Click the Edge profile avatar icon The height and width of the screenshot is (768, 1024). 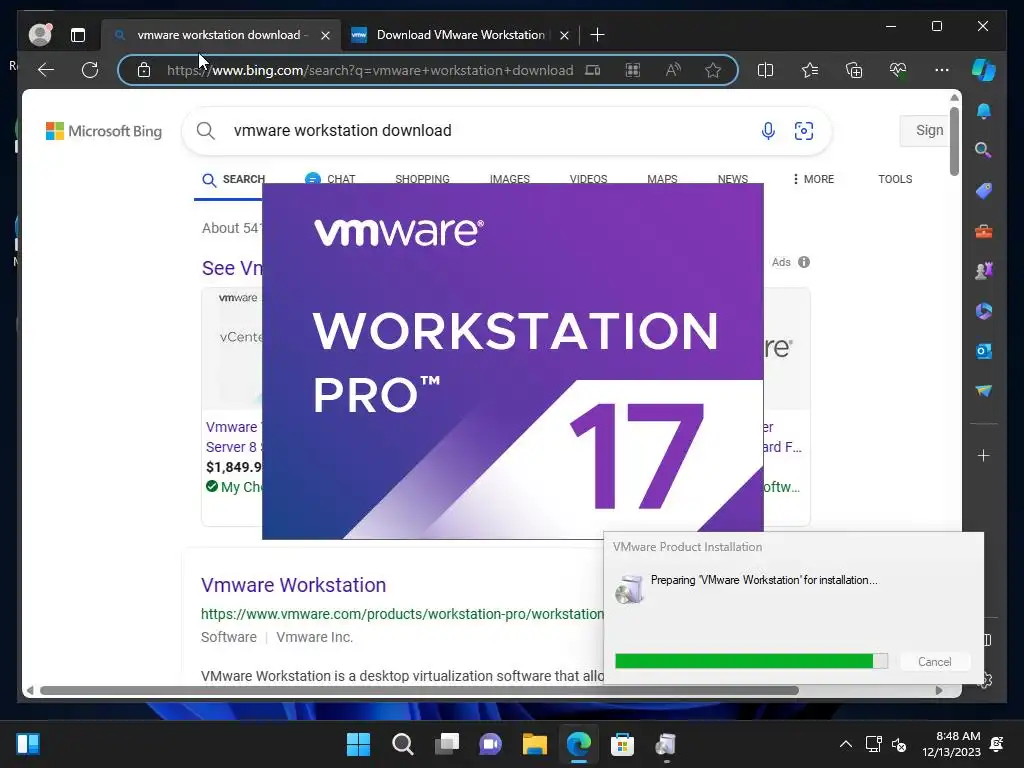40,35
